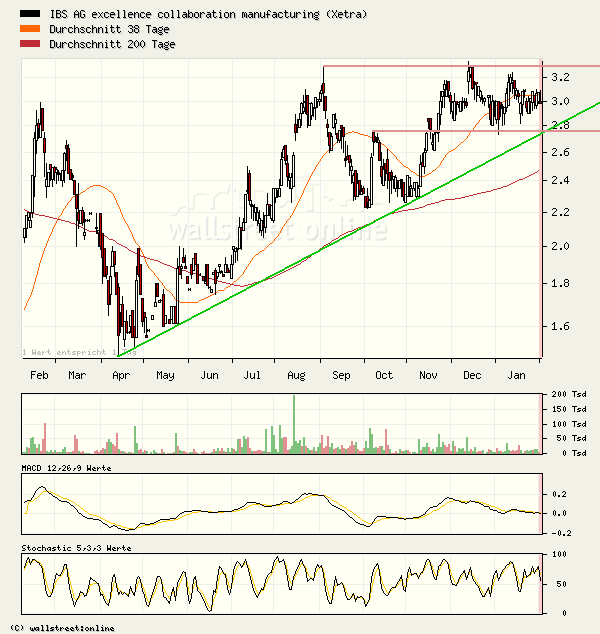Image resolution: width=600 pixels, height=634 pixels.
Task: Click the 2.4 price axis value
Action: pyautogui.click(x=560, y=180)
